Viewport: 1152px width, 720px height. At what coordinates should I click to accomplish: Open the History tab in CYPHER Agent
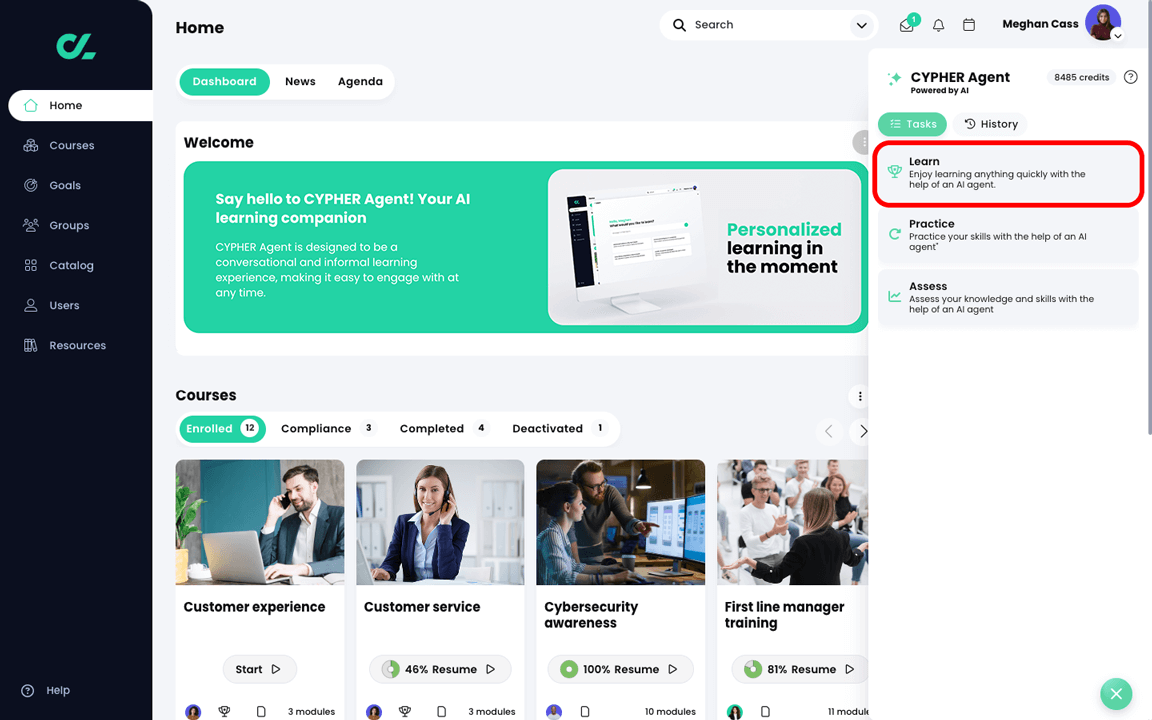point(990,124)
